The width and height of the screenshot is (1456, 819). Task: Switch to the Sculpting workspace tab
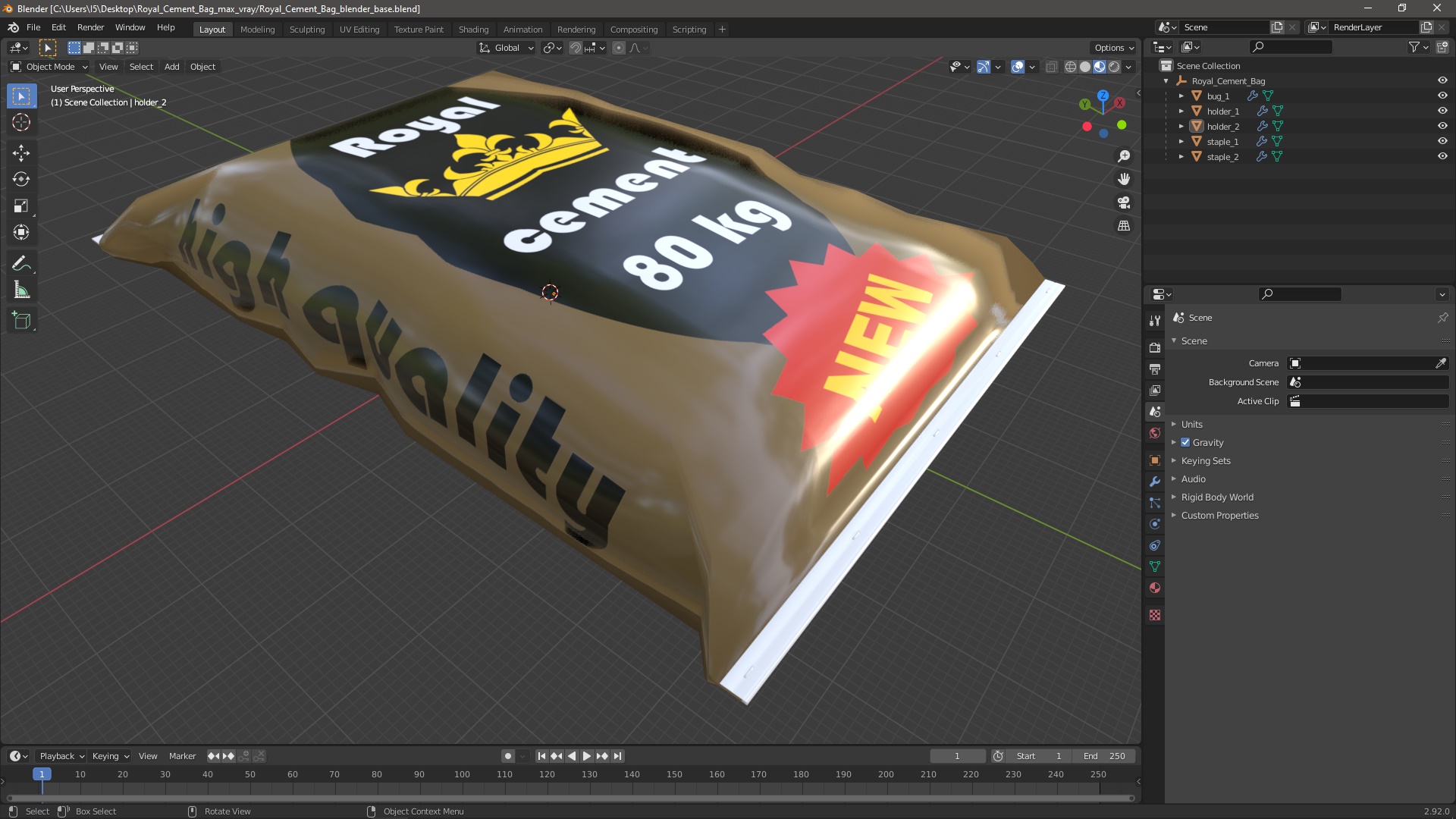coord(307,29)
